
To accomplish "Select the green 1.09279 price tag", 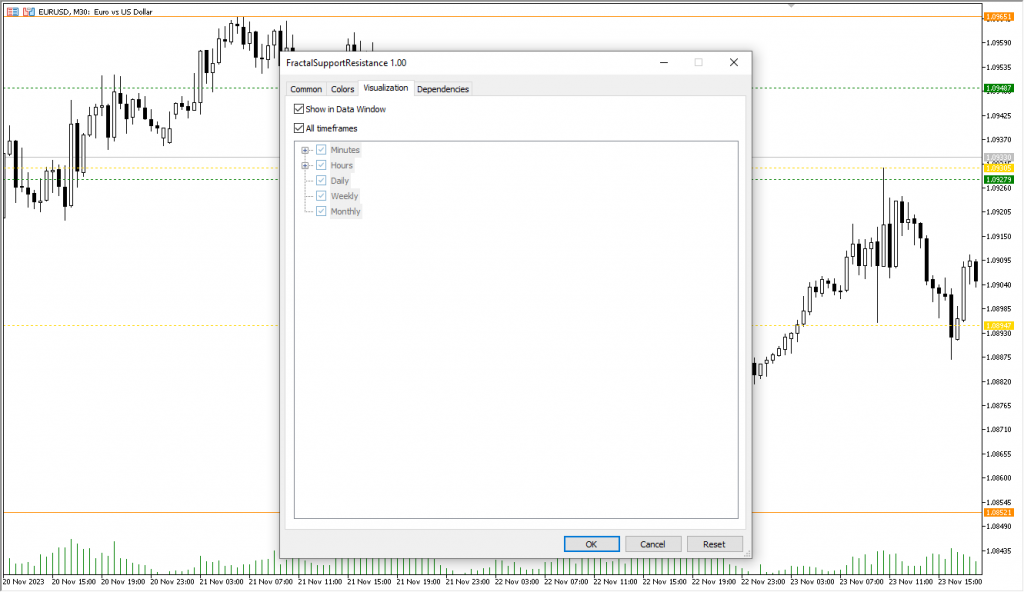I will [x=1000, y=179].
